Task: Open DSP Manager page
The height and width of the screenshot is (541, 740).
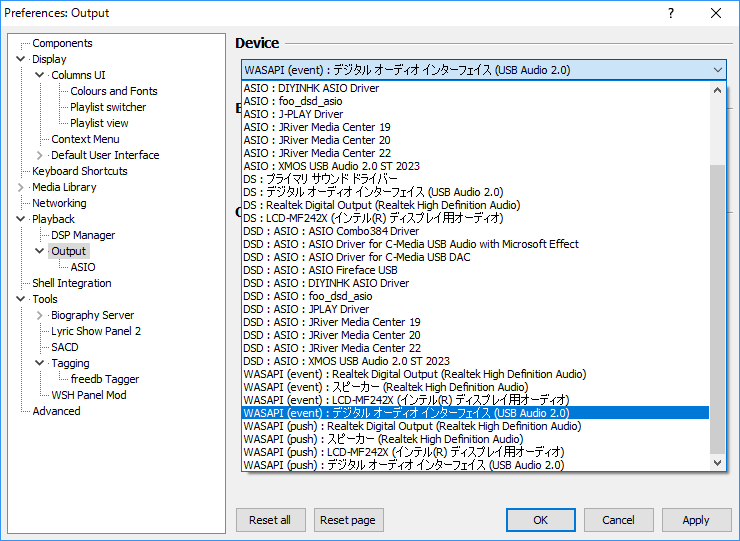Action: point(83,235)
